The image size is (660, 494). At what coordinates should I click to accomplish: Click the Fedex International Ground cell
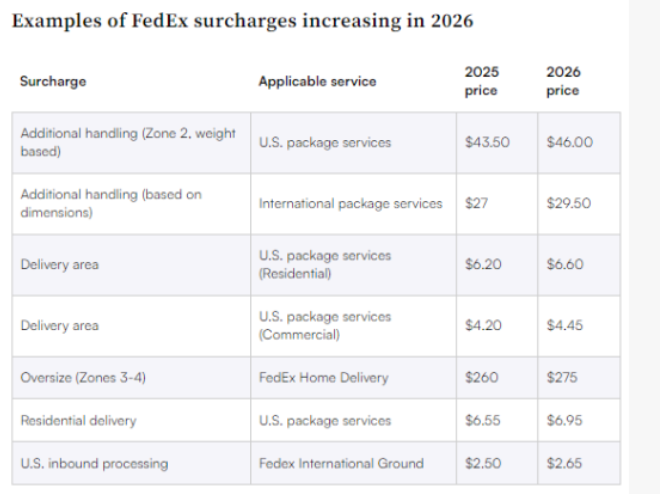[341, 463]
